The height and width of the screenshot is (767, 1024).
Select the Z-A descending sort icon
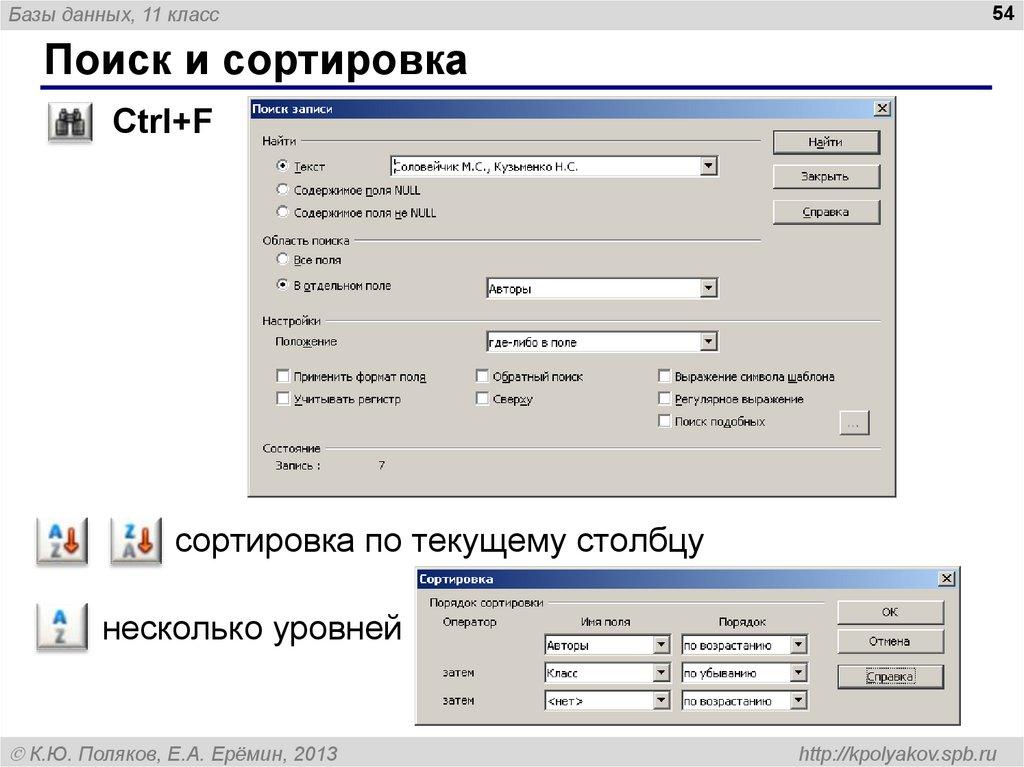(137, 537)
